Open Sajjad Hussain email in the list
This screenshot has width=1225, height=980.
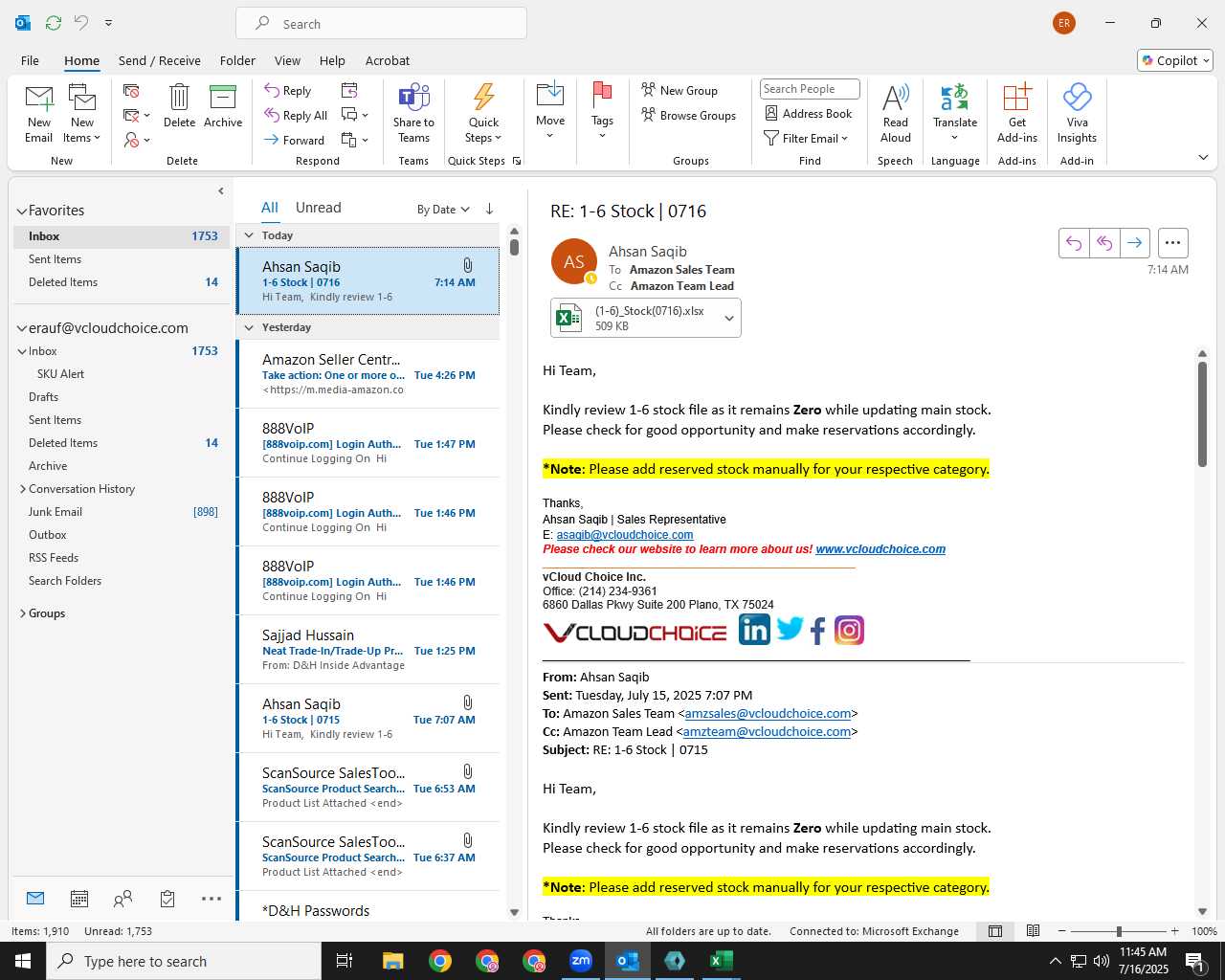pyautogui.click(x=368, y=650)
